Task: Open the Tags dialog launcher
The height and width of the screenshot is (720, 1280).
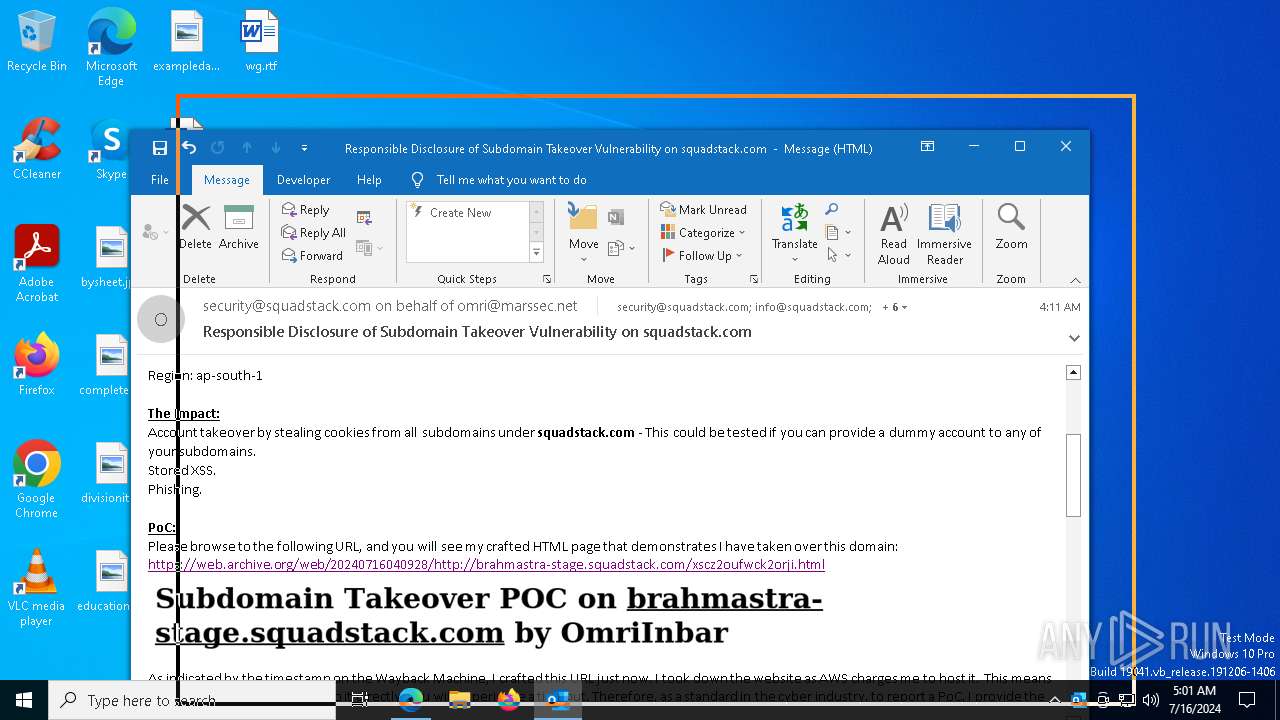Action: coord(754,279)
